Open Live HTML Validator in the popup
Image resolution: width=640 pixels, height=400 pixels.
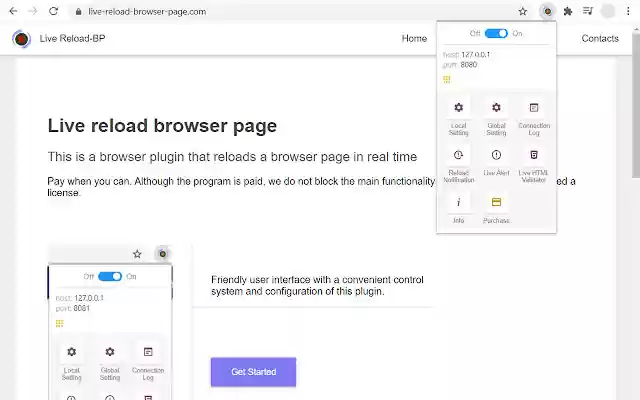pos(533,164)
